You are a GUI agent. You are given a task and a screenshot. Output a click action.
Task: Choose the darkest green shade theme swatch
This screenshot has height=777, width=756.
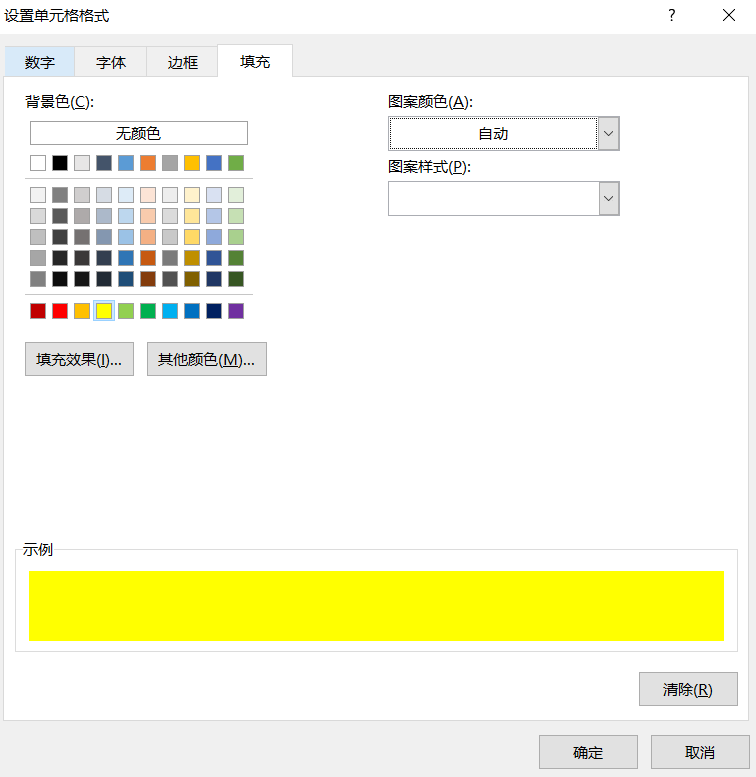(236, 279)
